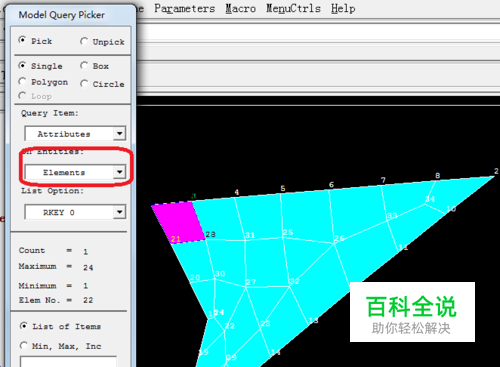This screenshot has width=500, height=367.
Task: Click node label 6 on top edge
Action: tap(331, 185)
